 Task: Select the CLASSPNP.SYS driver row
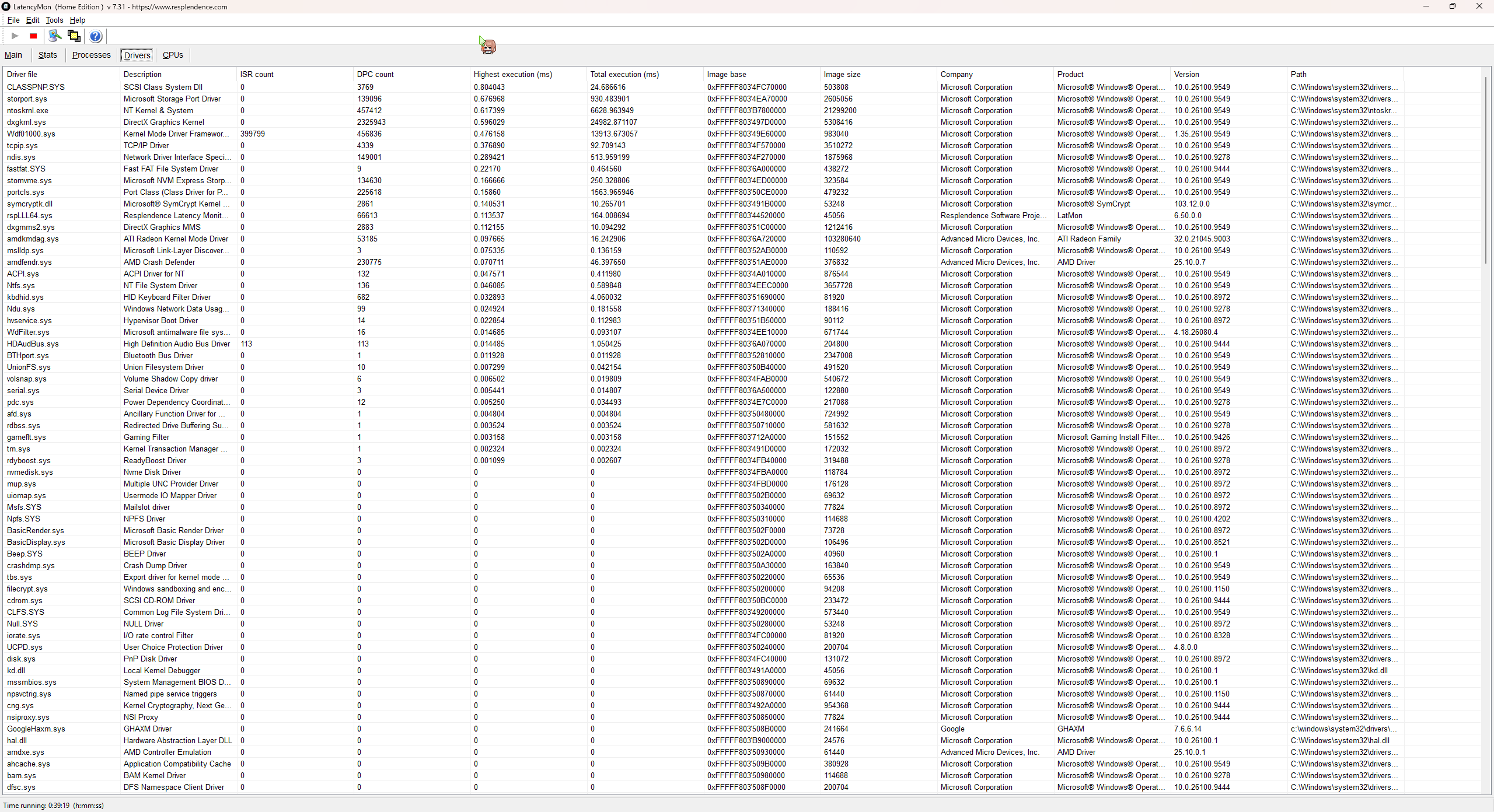point(741,87)
